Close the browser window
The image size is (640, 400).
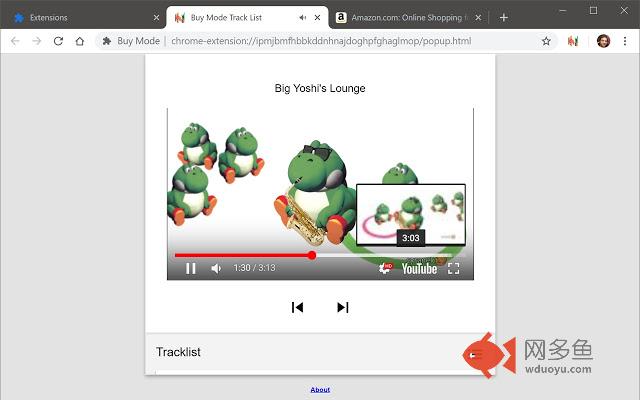[x=624, y=11]
